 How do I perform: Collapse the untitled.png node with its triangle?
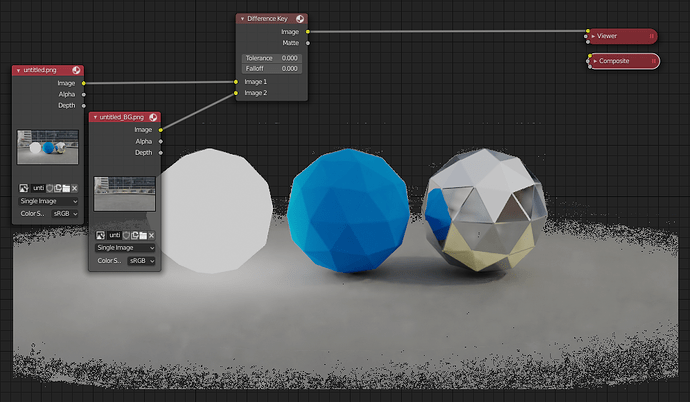tap(18, 70)
